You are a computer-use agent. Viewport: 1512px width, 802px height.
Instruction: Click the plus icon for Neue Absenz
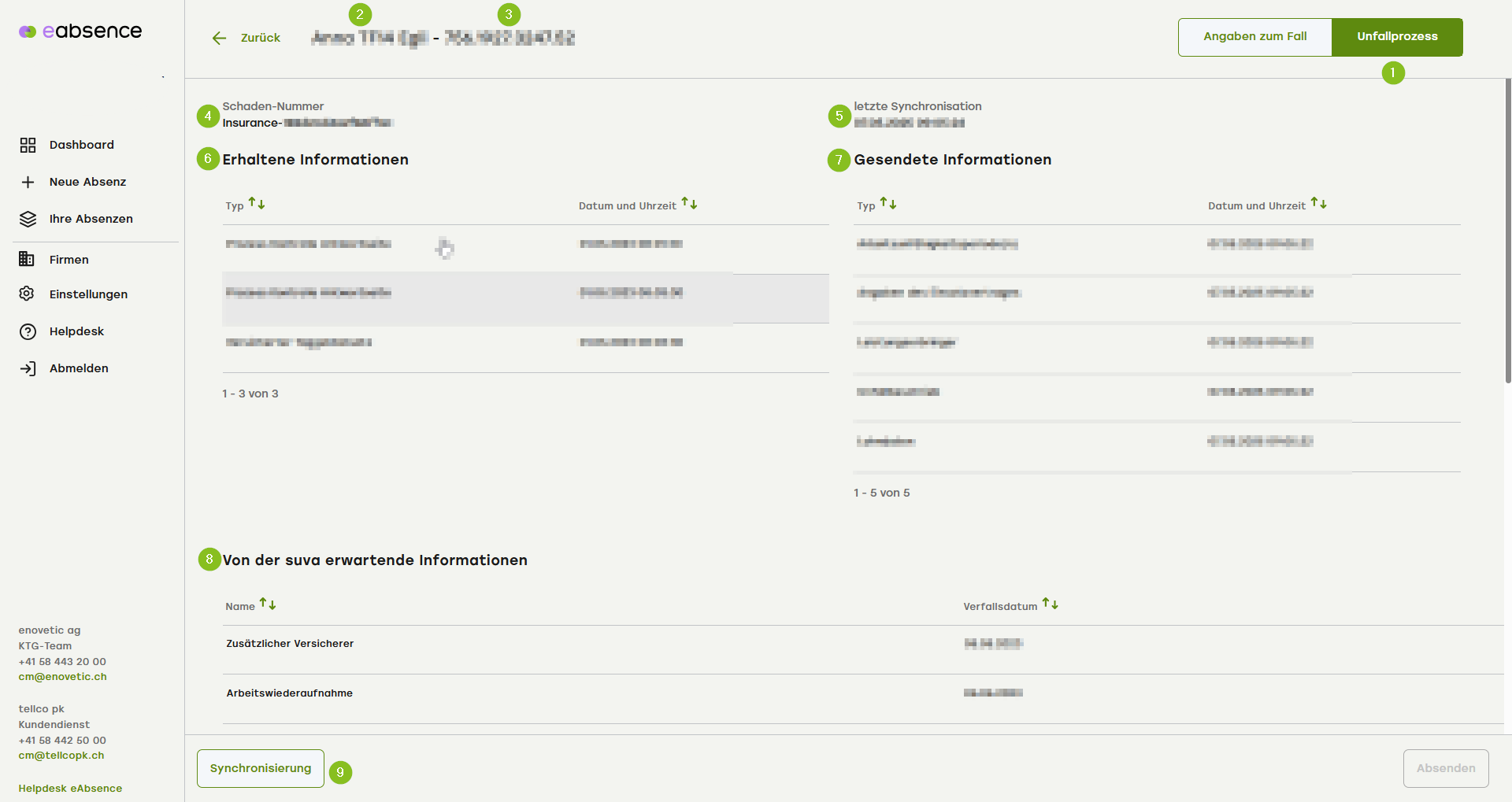click(28, 182)
